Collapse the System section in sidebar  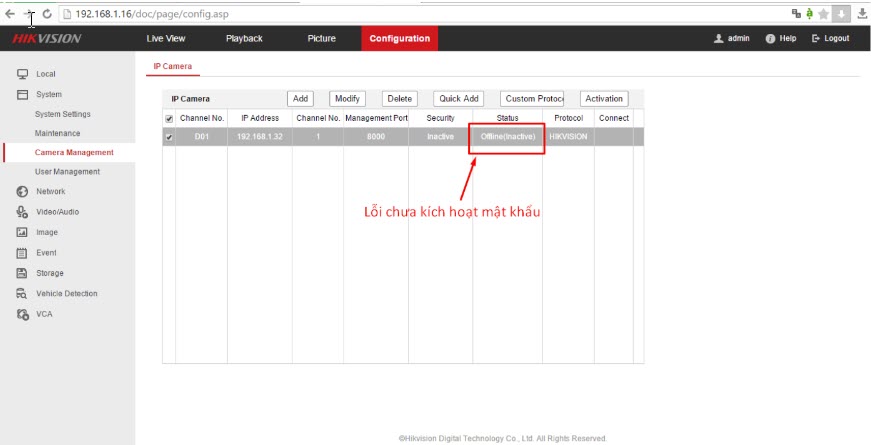48,94
